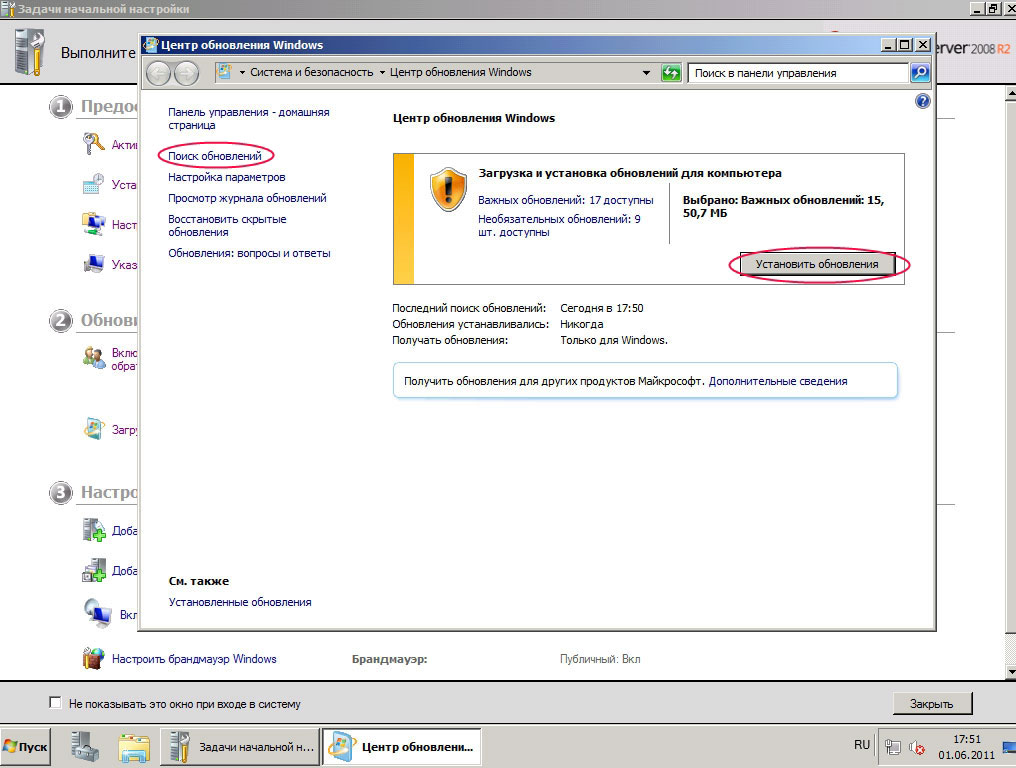Screen dimensions: 1016x768
Task: Click 'Закрыть' button in Initial Configuration Tasks
Action: (x=932, y=703)
